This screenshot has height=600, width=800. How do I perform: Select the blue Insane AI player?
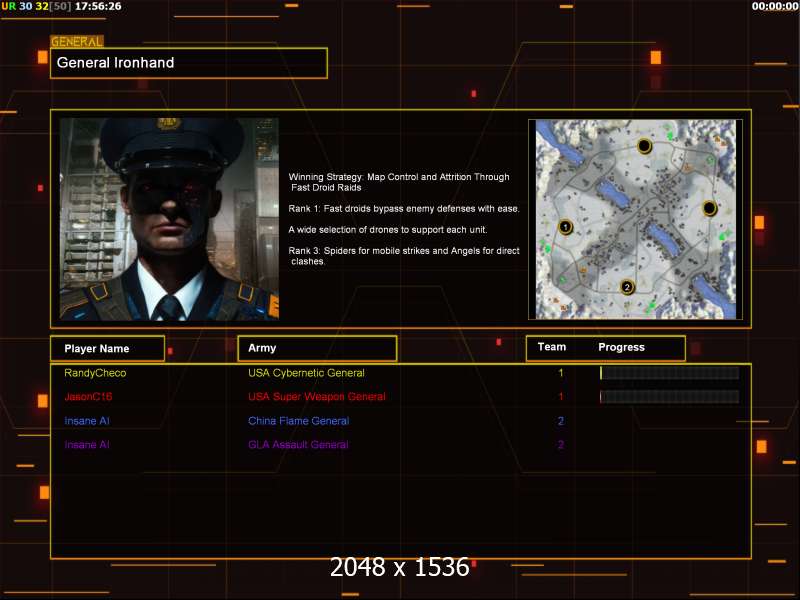coord(87,421)
